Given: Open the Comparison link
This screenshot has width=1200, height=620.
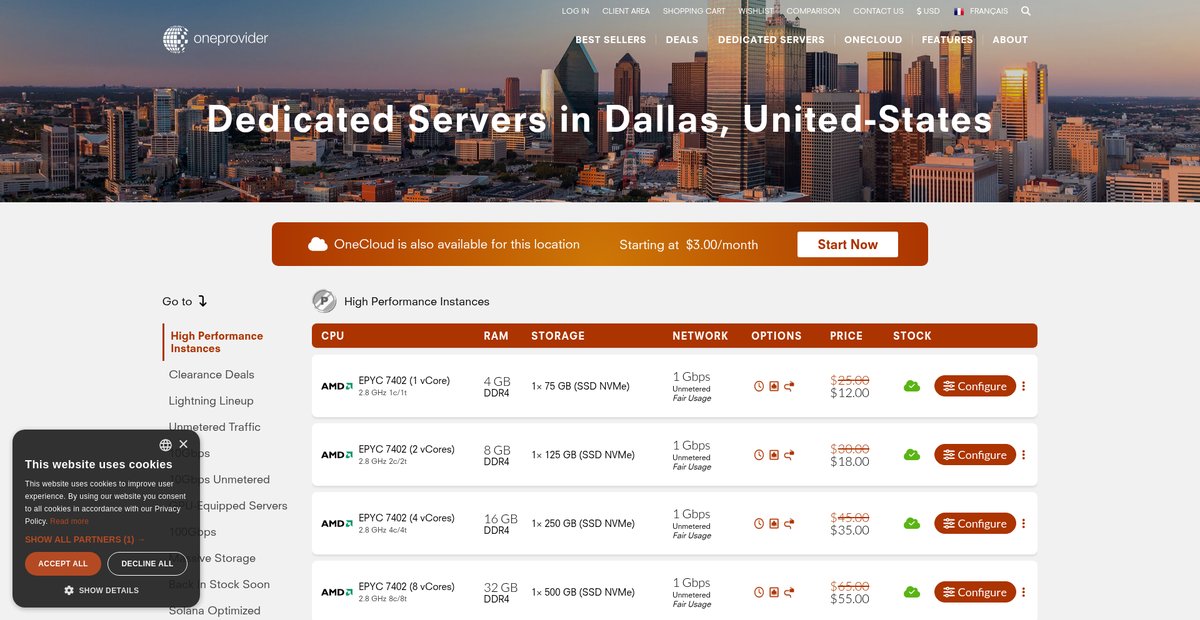Looking at the screenshot, I should [813, 11].
